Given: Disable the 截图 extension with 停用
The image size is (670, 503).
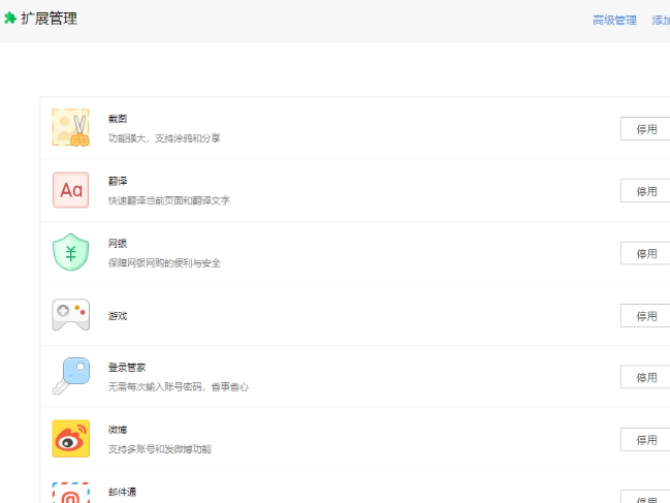Looking at the screenshot, I should click(645, 129).
